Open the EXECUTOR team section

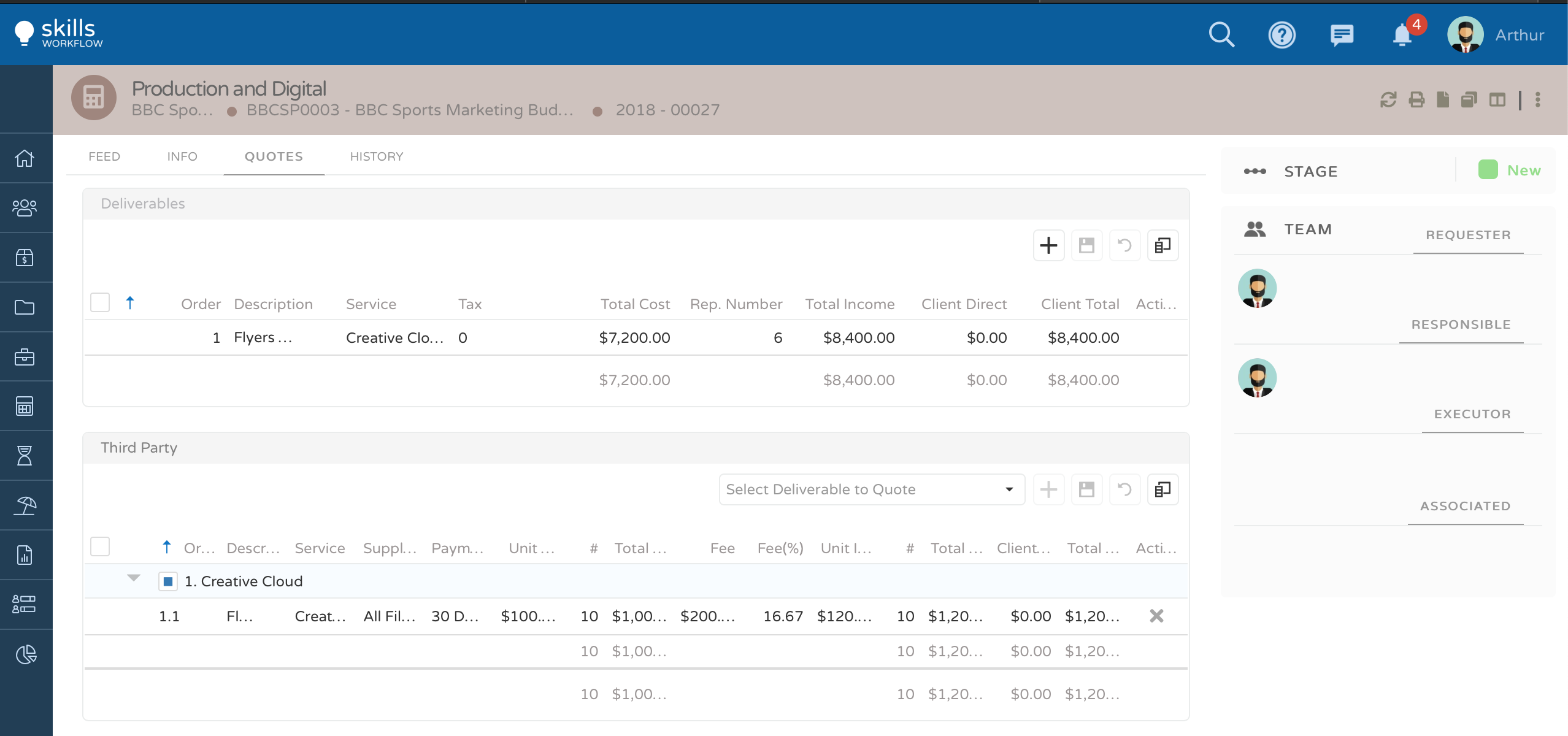tap(1472, 414)
